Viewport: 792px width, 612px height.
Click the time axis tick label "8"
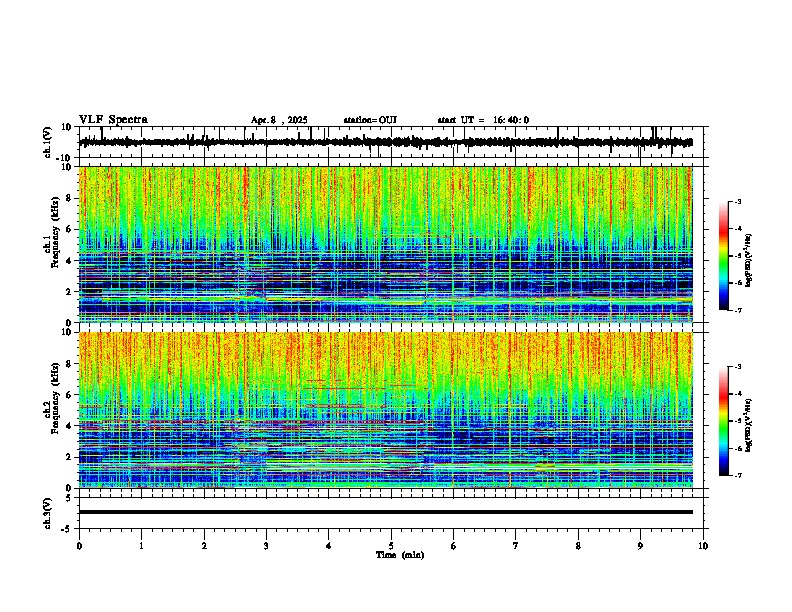(578, 546)
